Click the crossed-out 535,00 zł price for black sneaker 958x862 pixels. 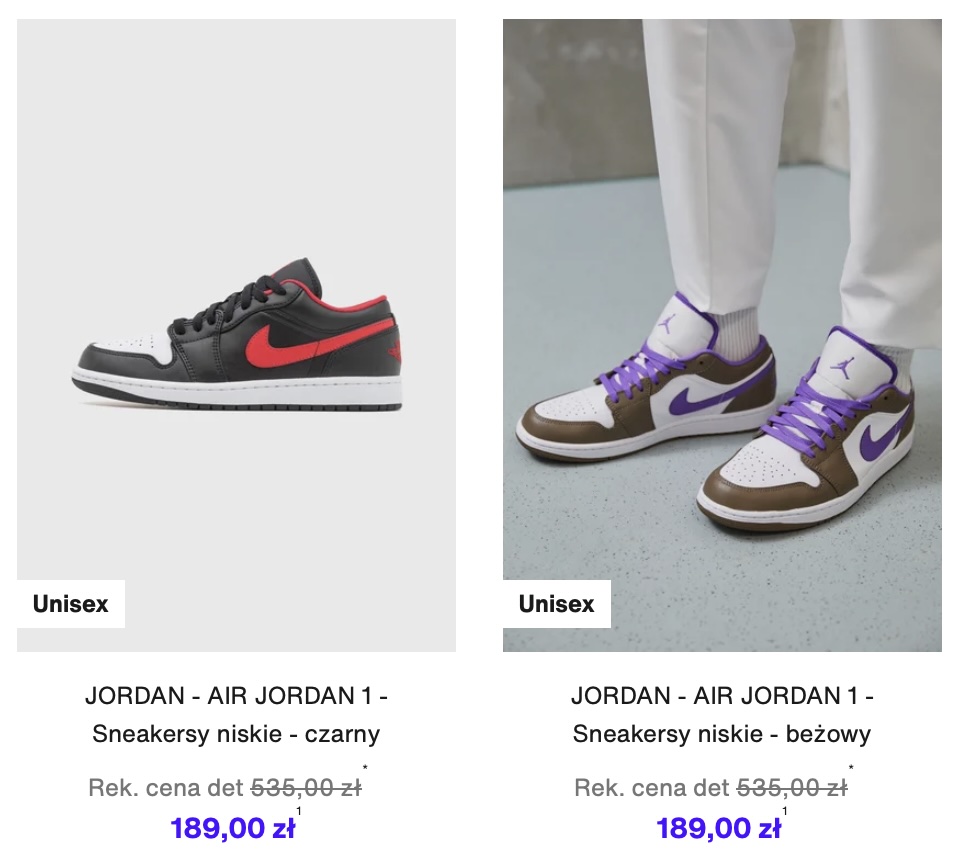coord(306,787)
